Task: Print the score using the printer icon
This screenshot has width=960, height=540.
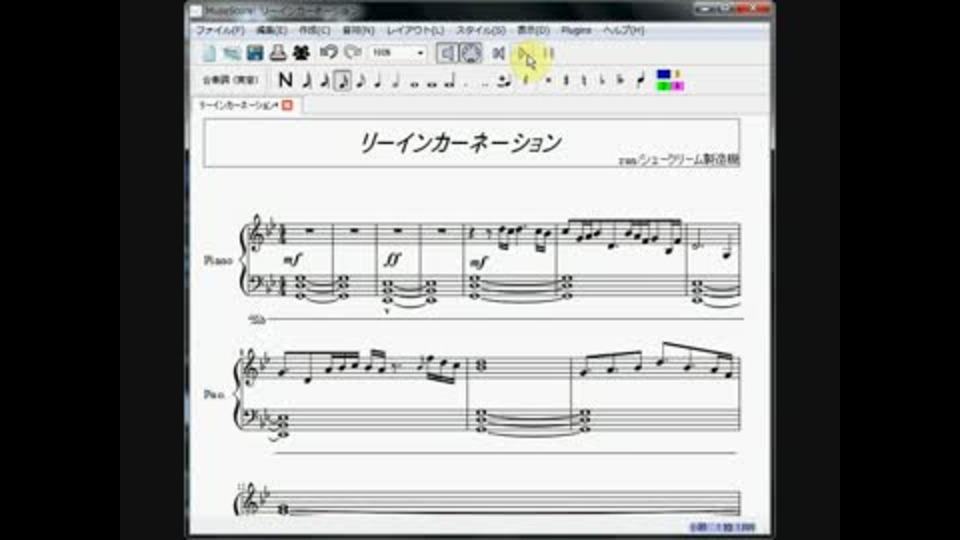Action: pyautogui.click(x=278, y=53)
